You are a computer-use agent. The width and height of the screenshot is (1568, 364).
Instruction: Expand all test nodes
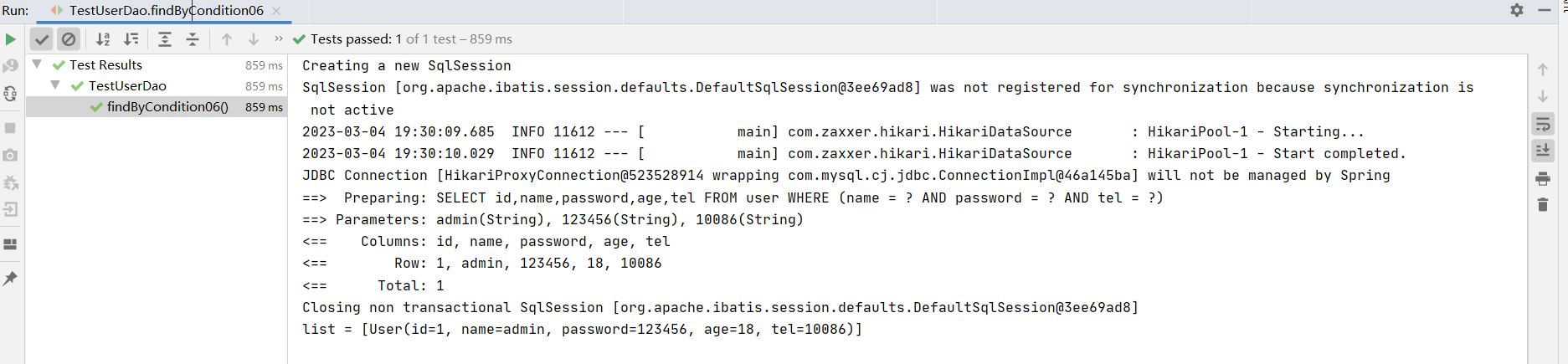click(x=165, y=39)
